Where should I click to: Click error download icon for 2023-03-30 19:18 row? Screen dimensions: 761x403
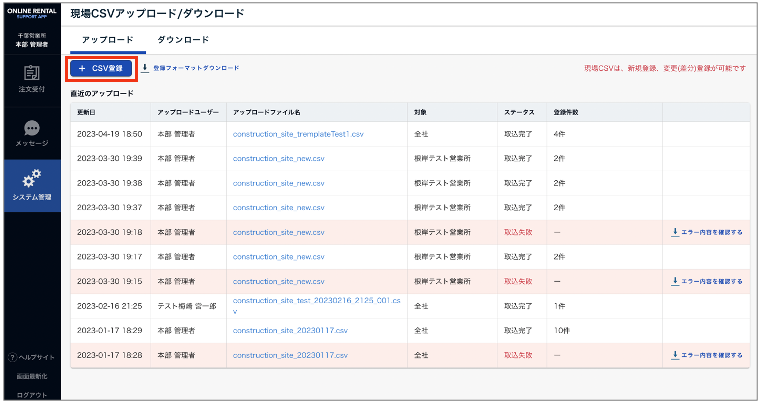[676, 232]
